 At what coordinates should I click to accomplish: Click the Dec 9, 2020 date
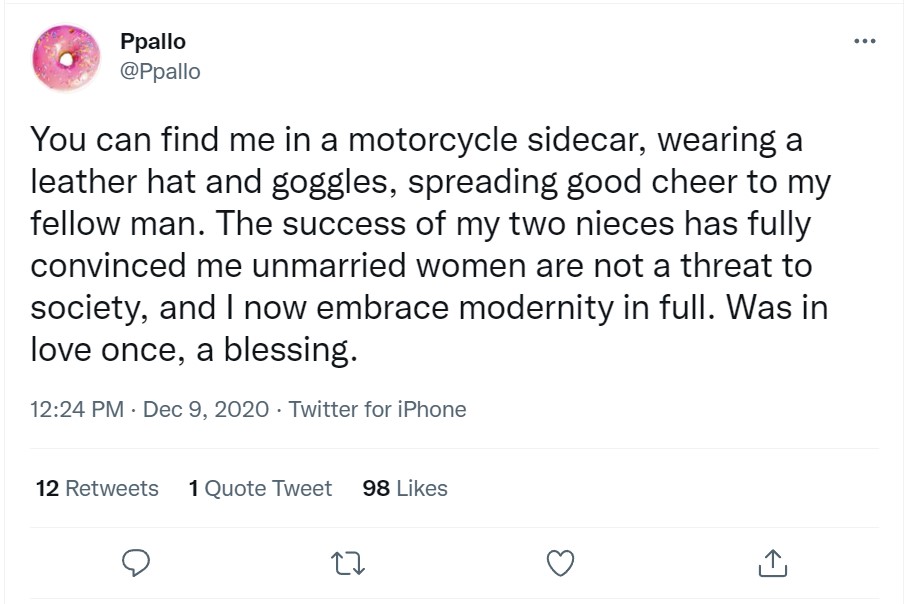click(206, 409)
